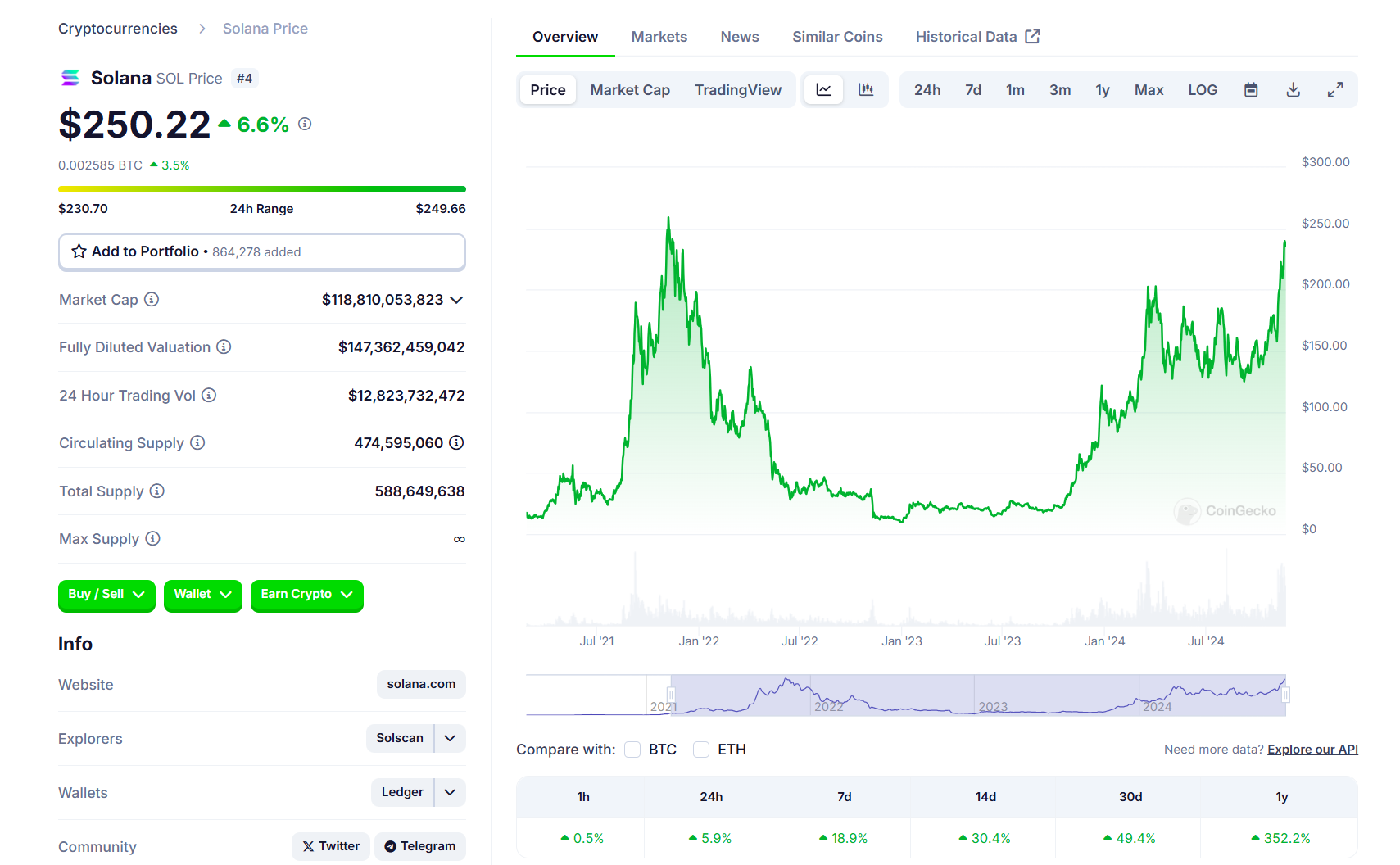Click Add to Portfolio button

tap(261, 251)
